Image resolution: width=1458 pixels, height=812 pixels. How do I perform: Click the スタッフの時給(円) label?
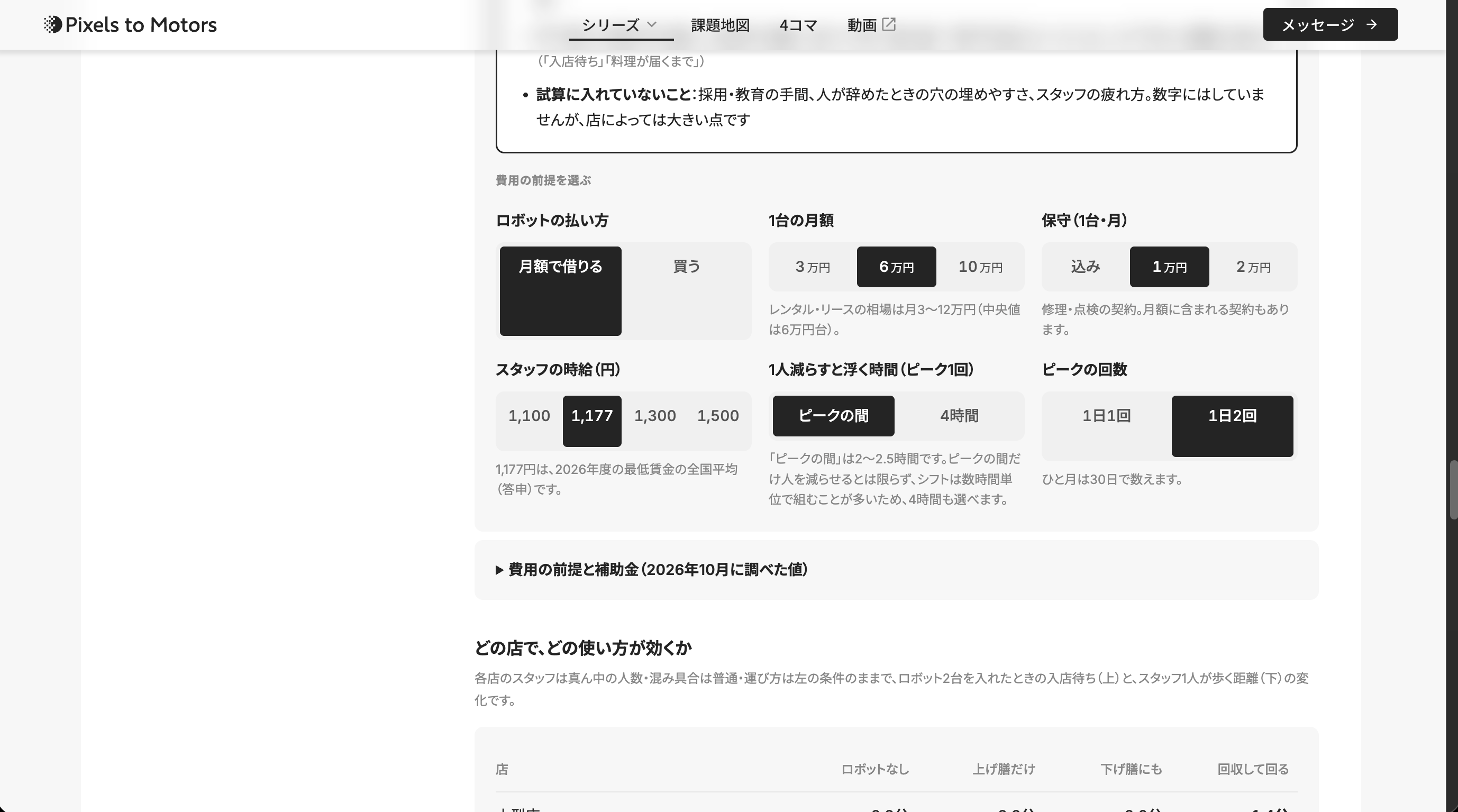[558, 370]
